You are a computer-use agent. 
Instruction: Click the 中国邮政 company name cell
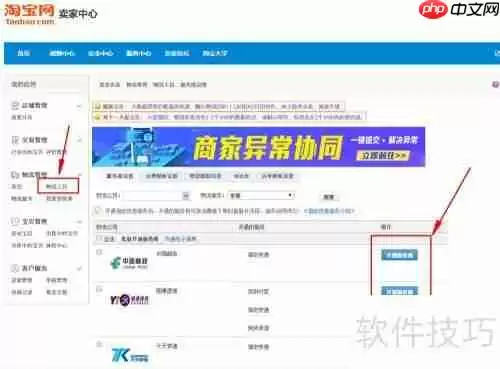coord(167,254)
